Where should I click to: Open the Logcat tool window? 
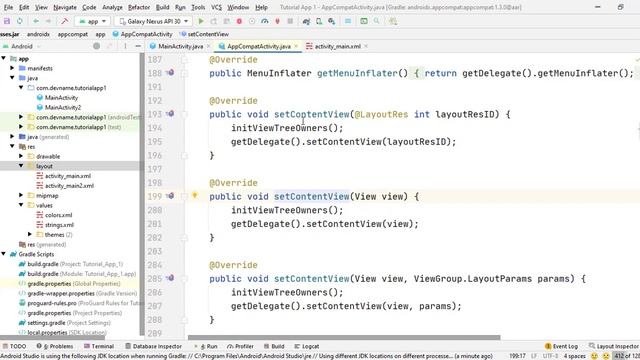pos(307,346)
